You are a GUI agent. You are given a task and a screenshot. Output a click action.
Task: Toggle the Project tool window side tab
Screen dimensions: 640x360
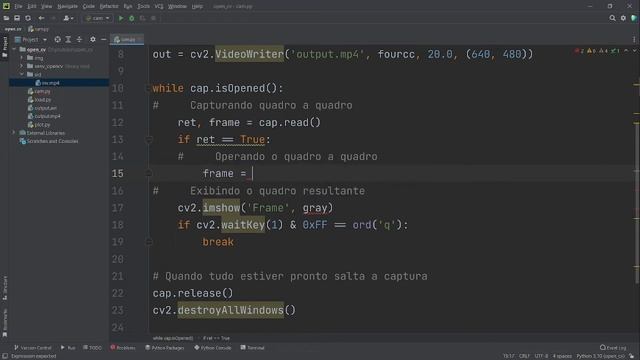[x=4, y=46]
